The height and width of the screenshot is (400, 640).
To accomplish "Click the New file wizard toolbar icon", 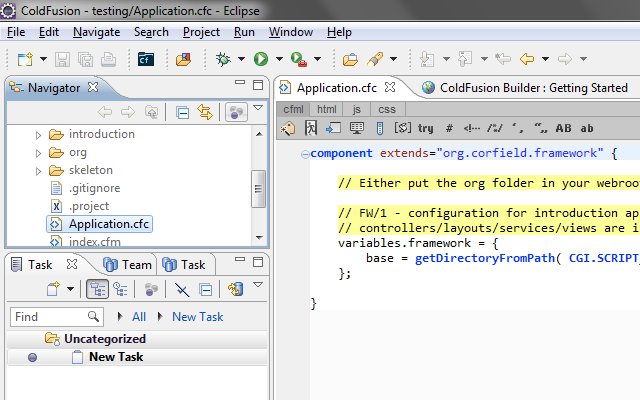I will [x=25, y=59].
